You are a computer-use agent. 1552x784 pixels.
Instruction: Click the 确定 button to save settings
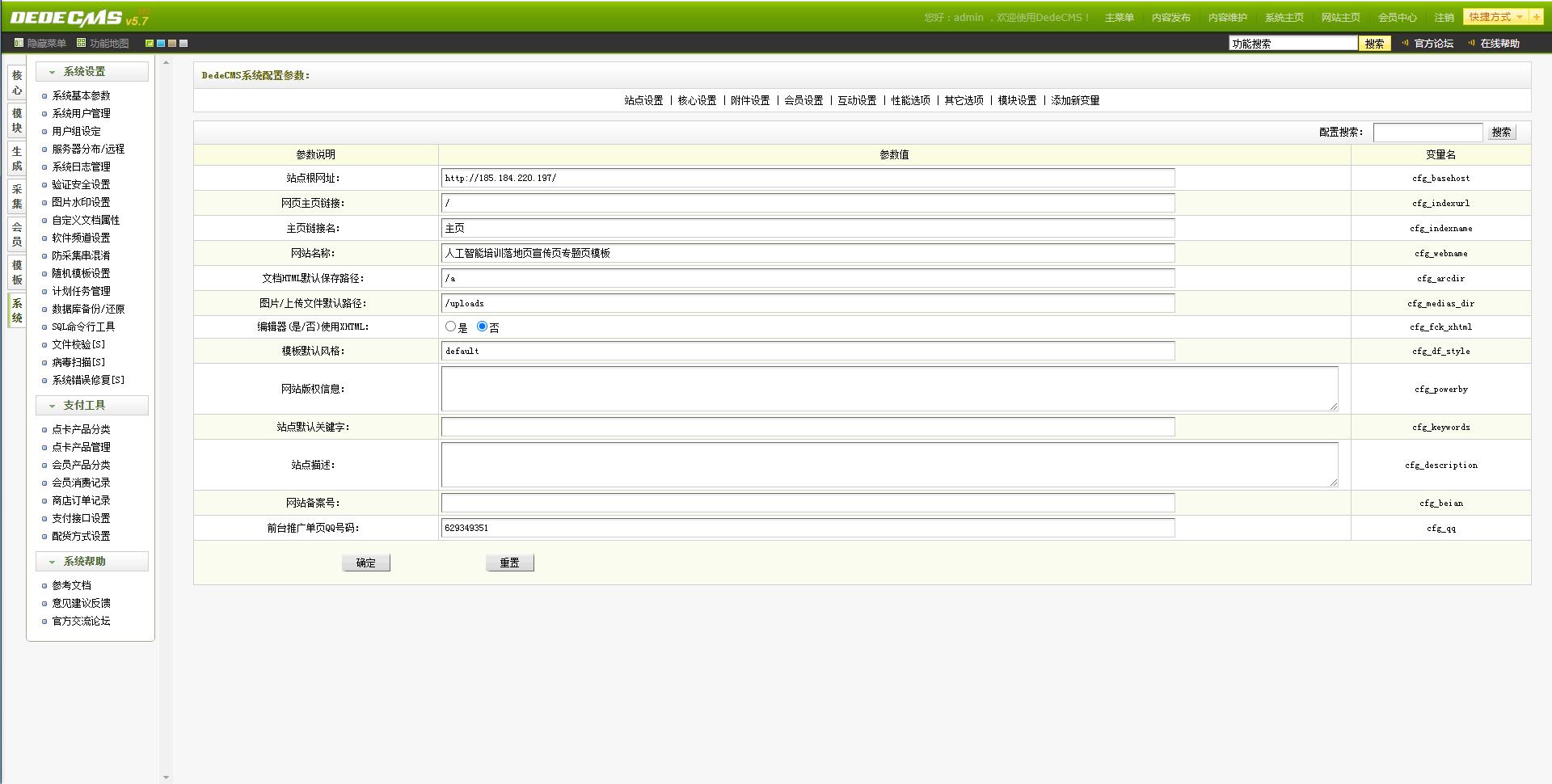click(366, 563)
